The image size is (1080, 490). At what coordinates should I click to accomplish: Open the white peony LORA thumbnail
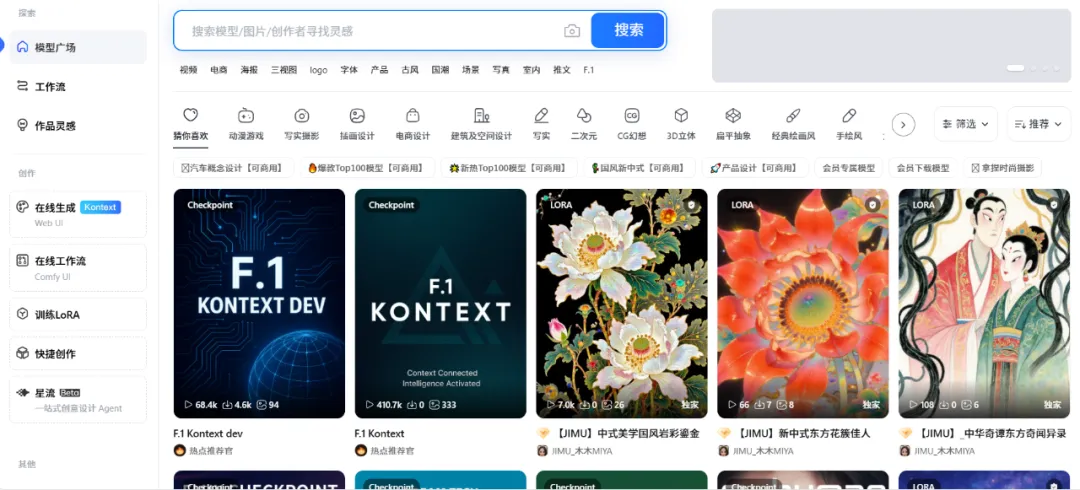[621, 303]
